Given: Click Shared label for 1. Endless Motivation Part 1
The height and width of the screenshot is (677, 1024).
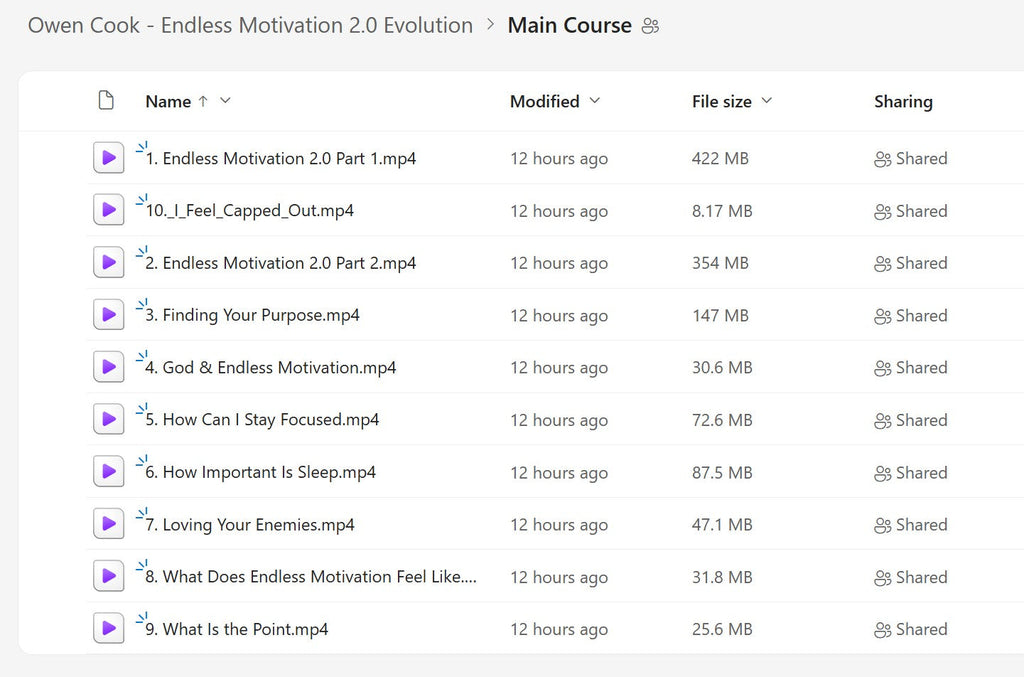Looking at the screenshot, I should (921, 159).
